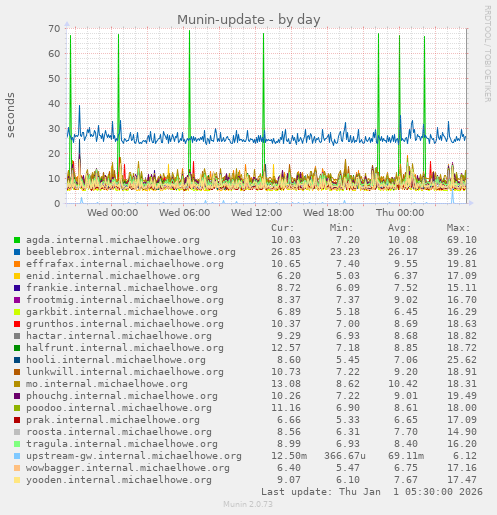Screen dimensions: 497x515
Task: Select agda.internal.michaelhowe.org legend label
Action: point(113,240)
